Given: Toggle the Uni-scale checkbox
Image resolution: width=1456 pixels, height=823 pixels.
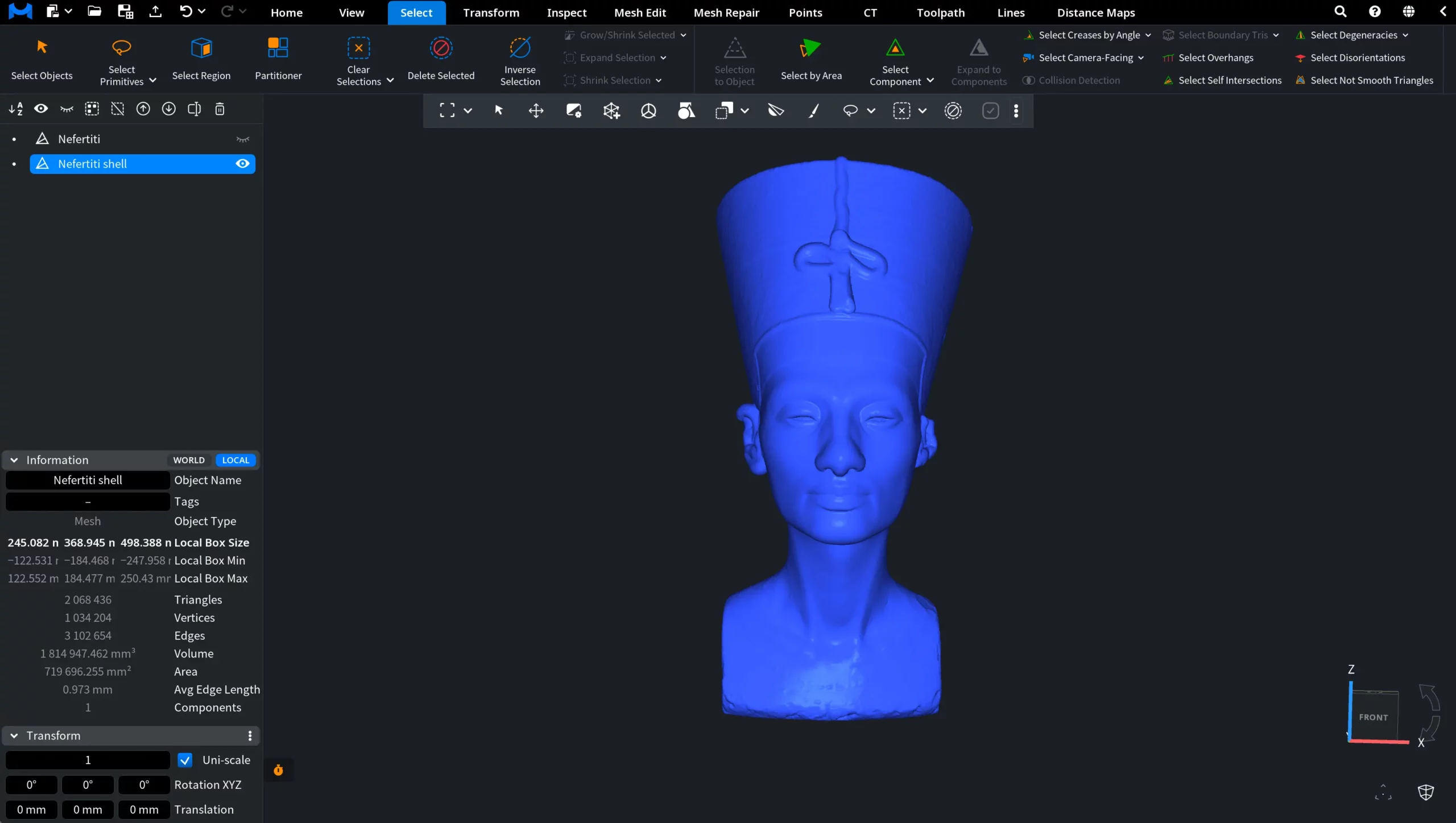Looking at the screenshot, I should tap(185, 760).
